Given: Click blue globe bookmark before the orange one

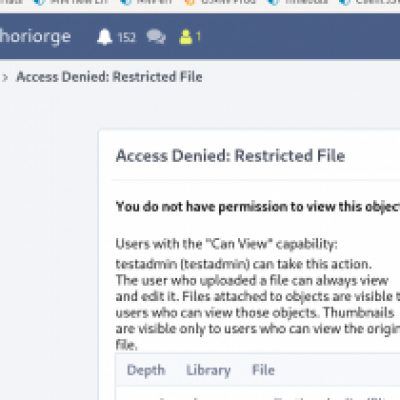Looking at the screenshot, I should pyautogui.click(x=126, y=2).
